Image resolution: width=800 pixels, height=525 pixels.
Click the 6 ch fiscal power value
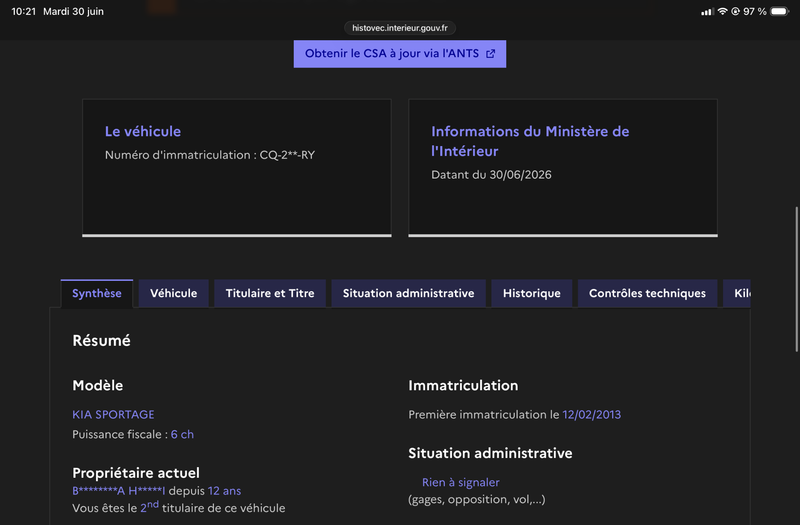182,434
